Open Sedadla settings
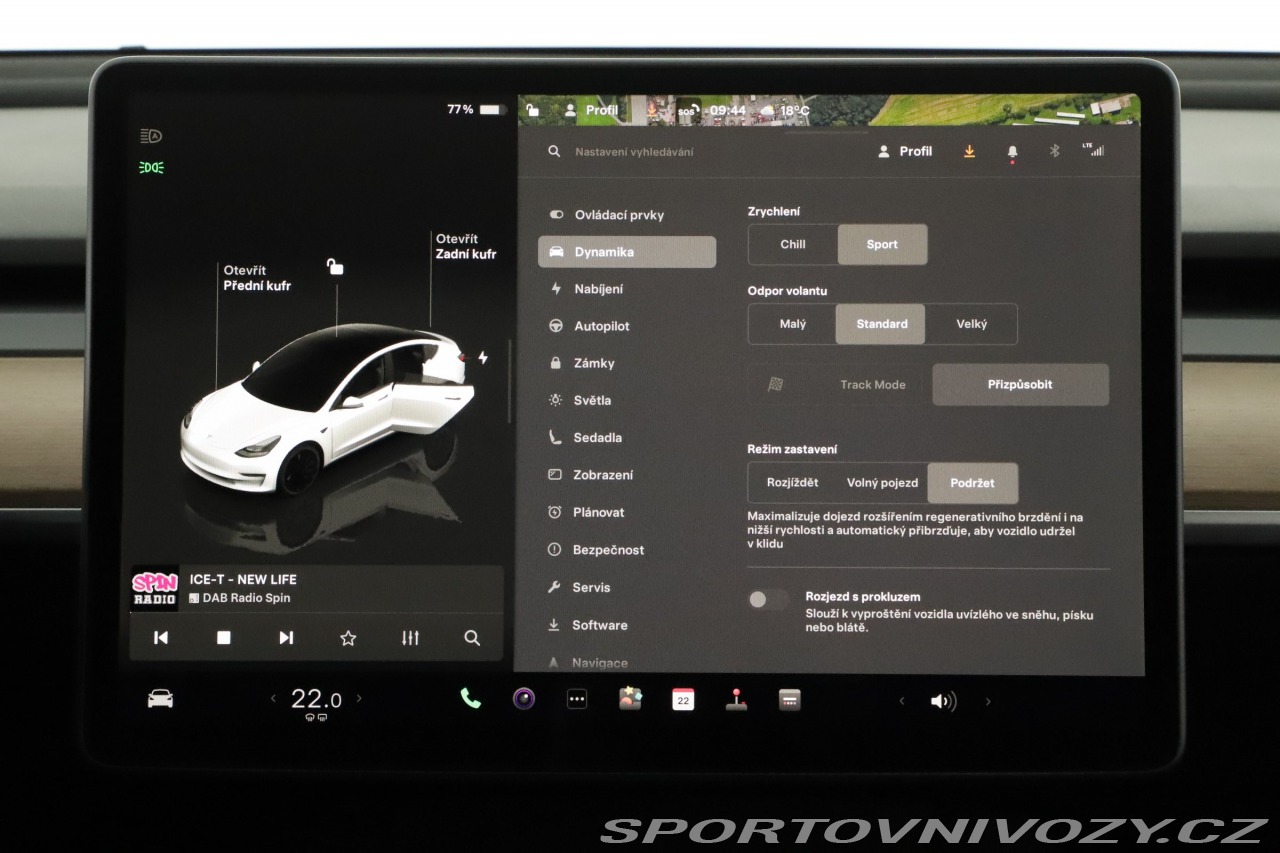1280x853 pixels. coord(627,438)
